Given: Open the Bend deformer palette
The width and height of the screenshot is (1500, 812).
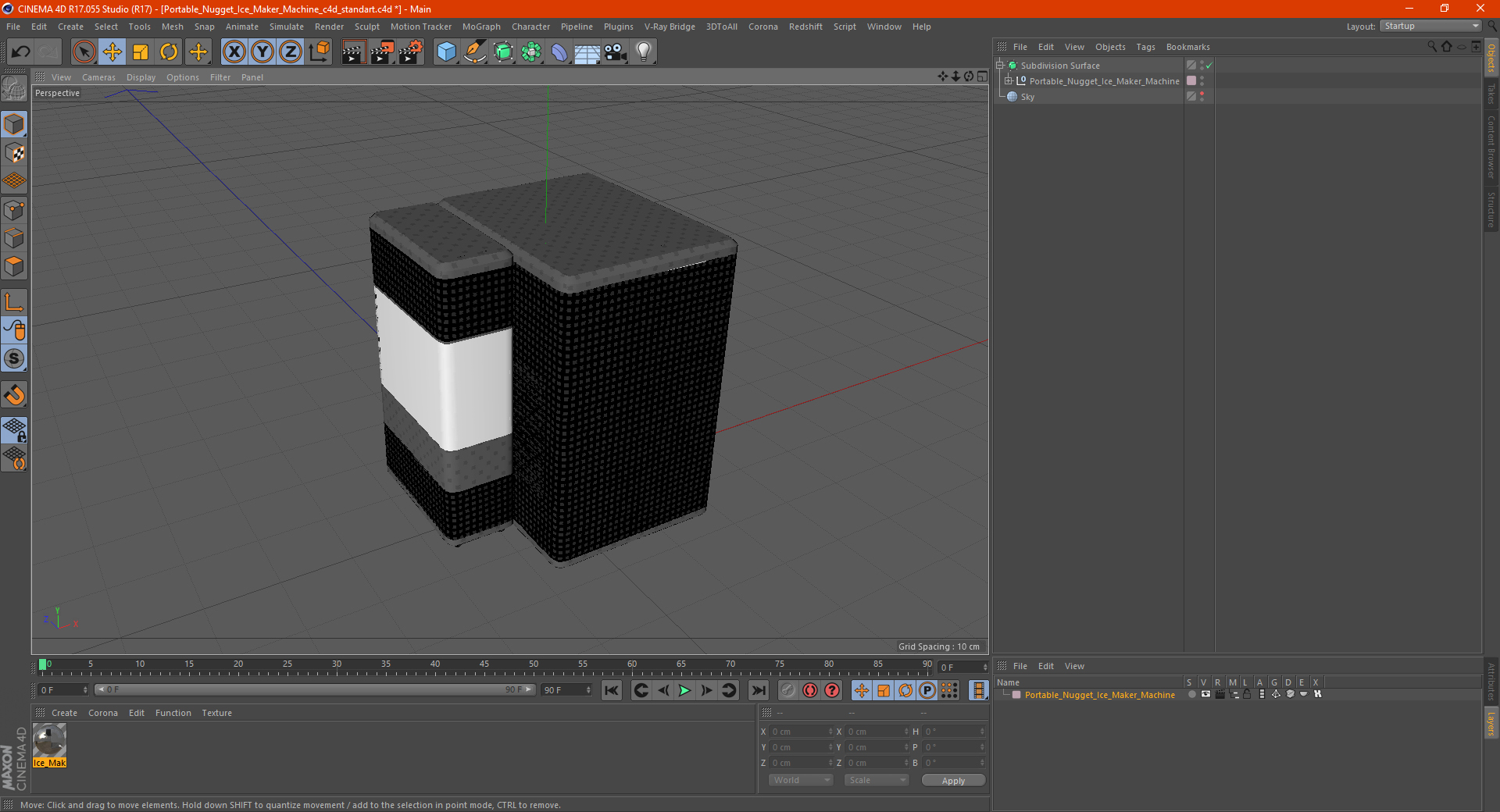Looking at the screenshot, I should (x=559, y=52).
